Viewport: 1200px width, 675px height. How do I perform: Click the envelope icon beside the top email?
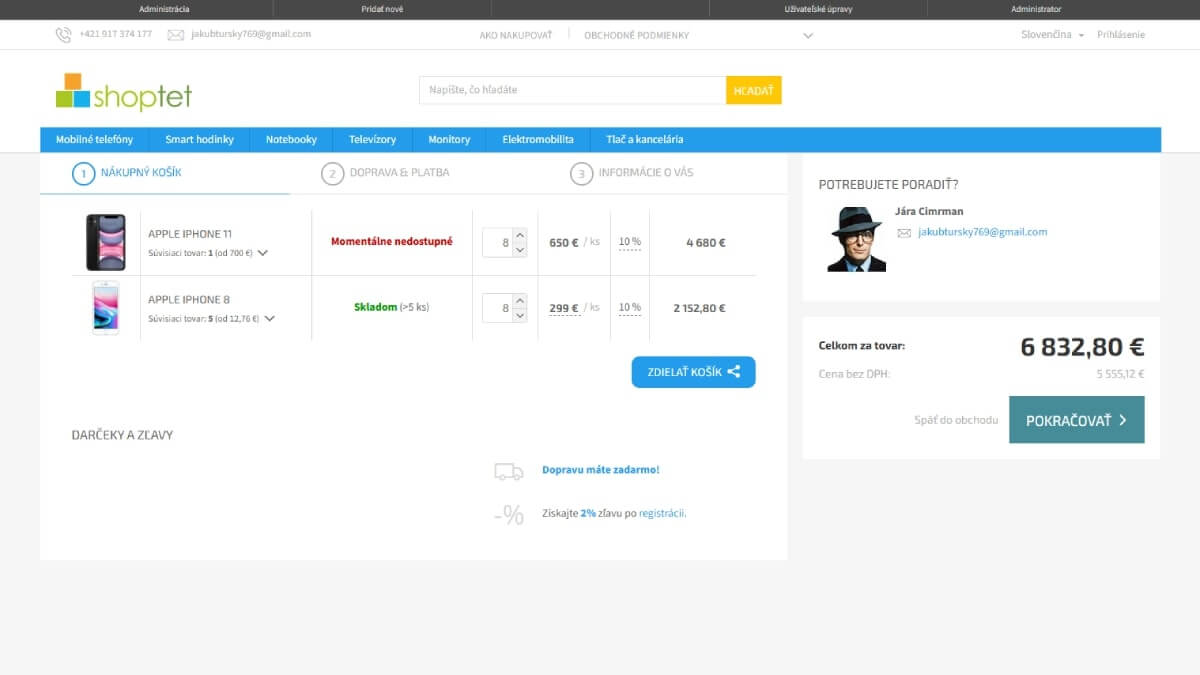[x=176, y=35]
